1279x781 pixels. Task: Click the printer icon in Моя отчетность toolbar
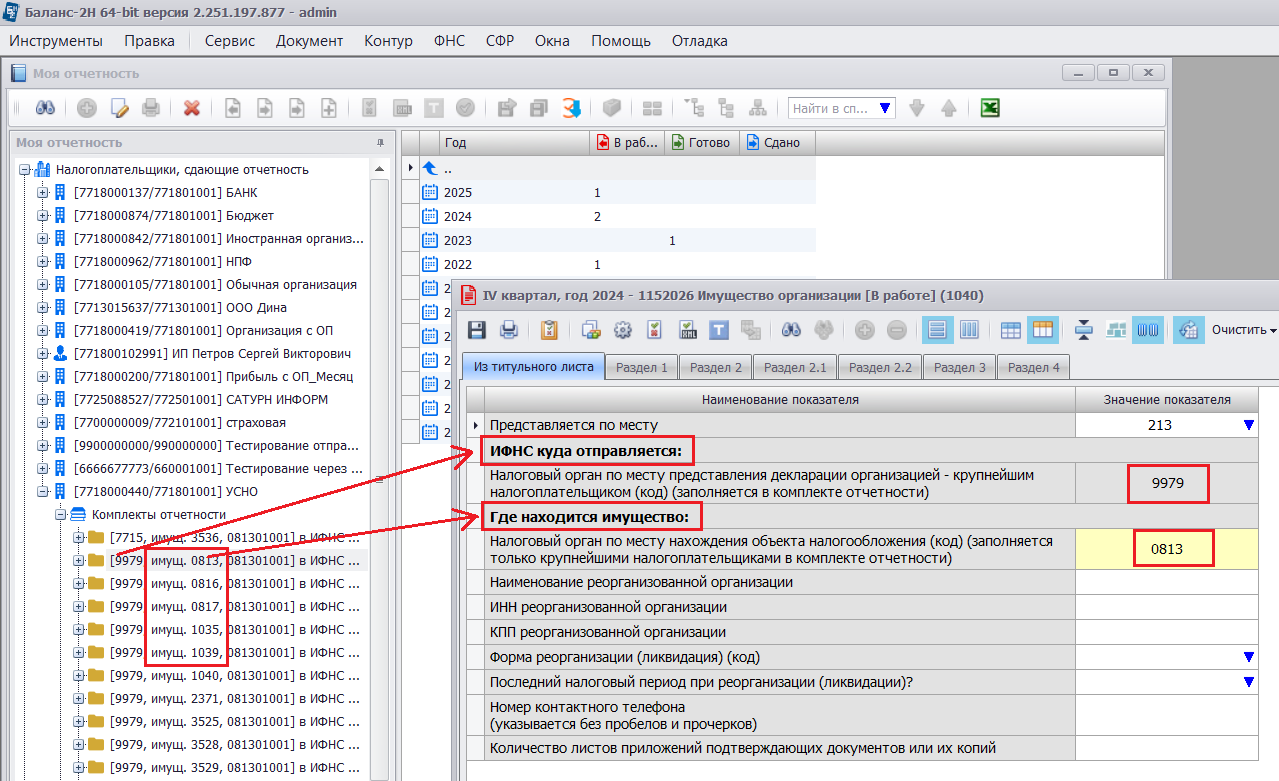coord(151,108)
